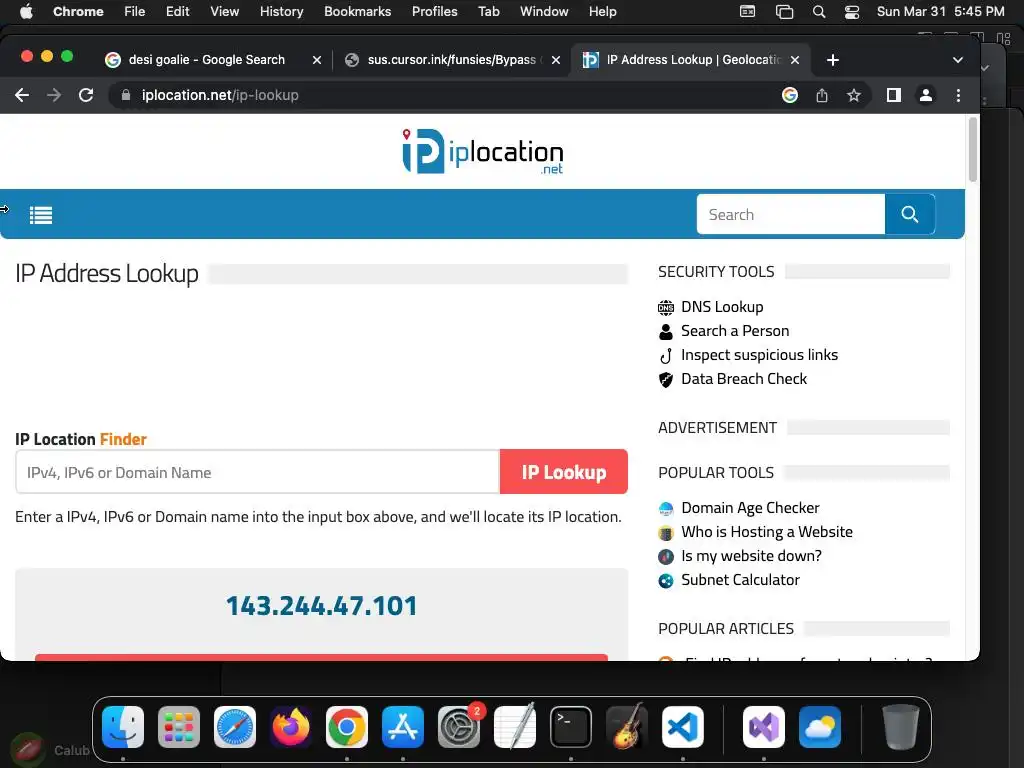Open the Bookmarks menu
Image resolution: width=1024 pixels, height=768 pixels.
click(x=357, y=12)
